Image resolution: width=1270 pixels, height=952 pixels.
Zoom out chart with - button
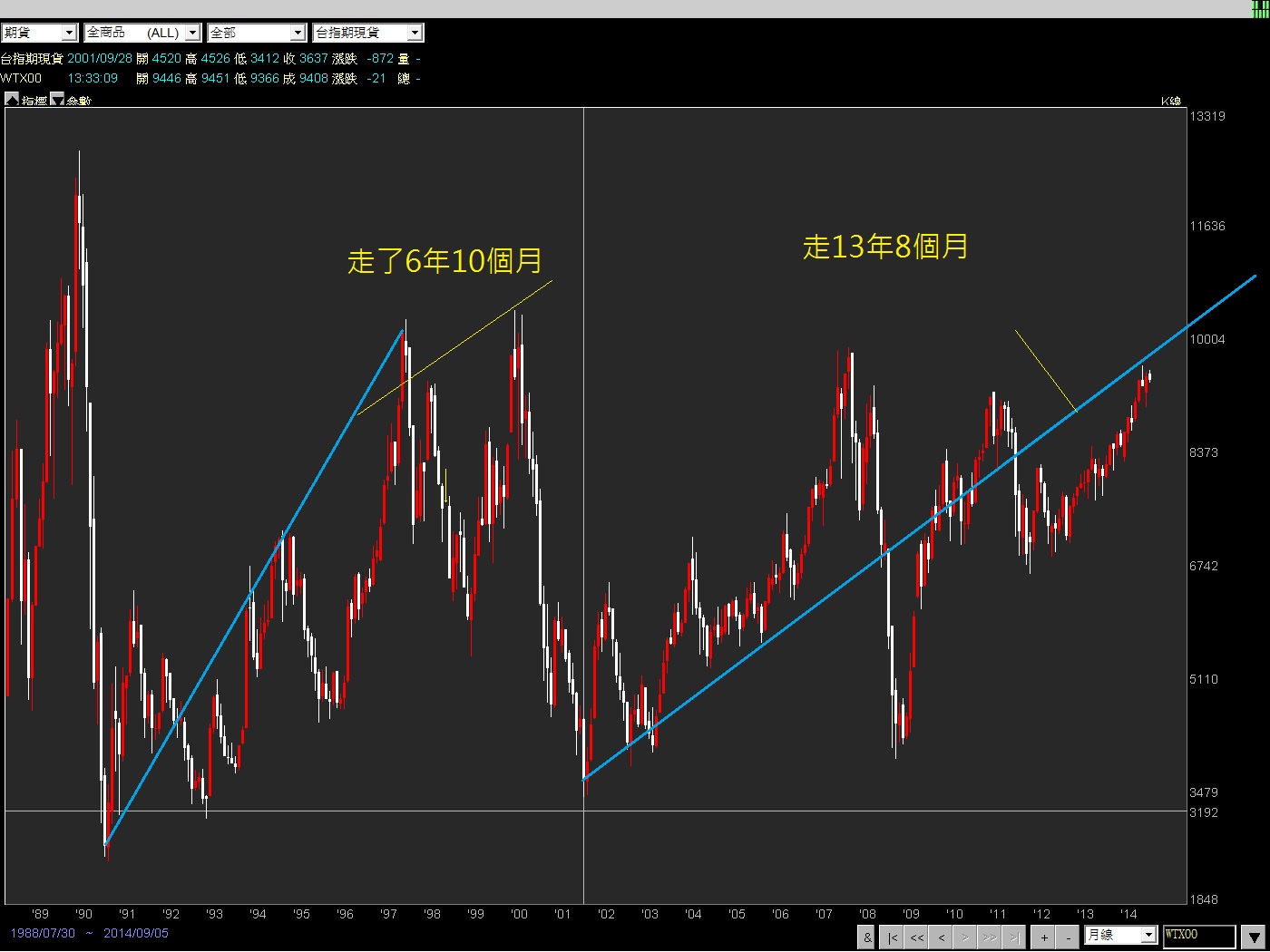point(1069,937)
